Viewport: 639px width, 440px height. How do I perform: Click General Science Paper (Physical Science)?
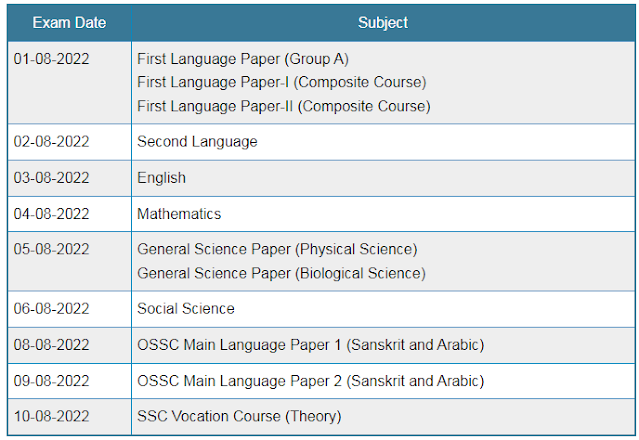(277, 249)
